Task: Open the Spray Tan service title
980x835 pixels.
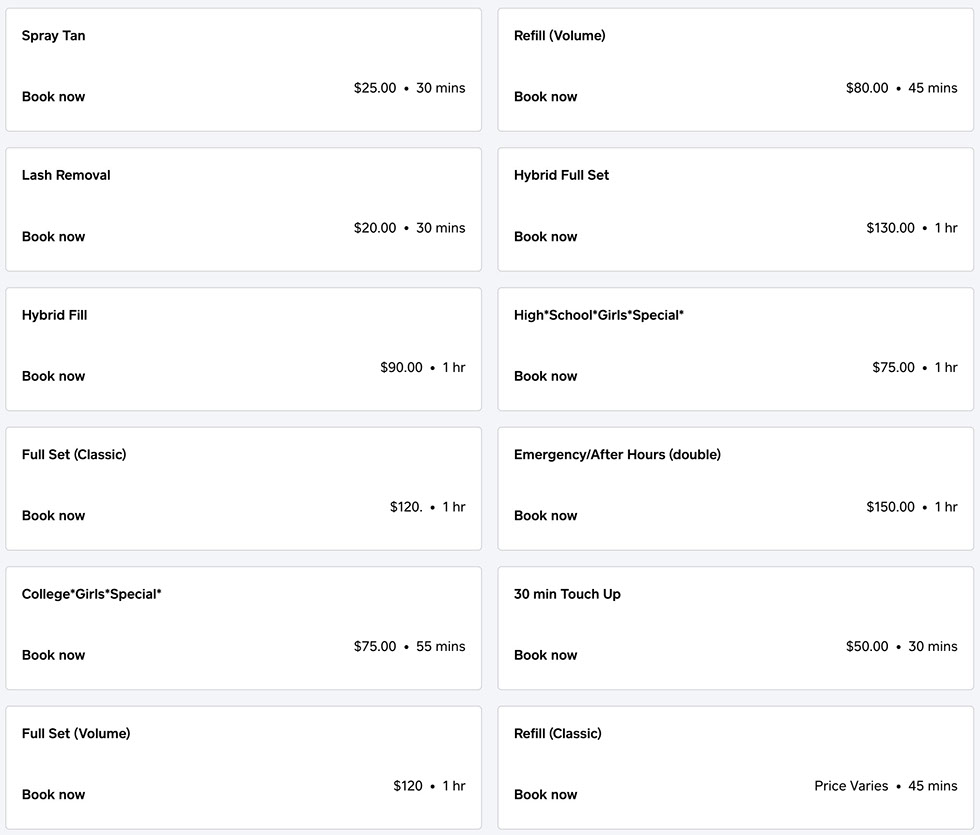Action: [x=53, y=36]
